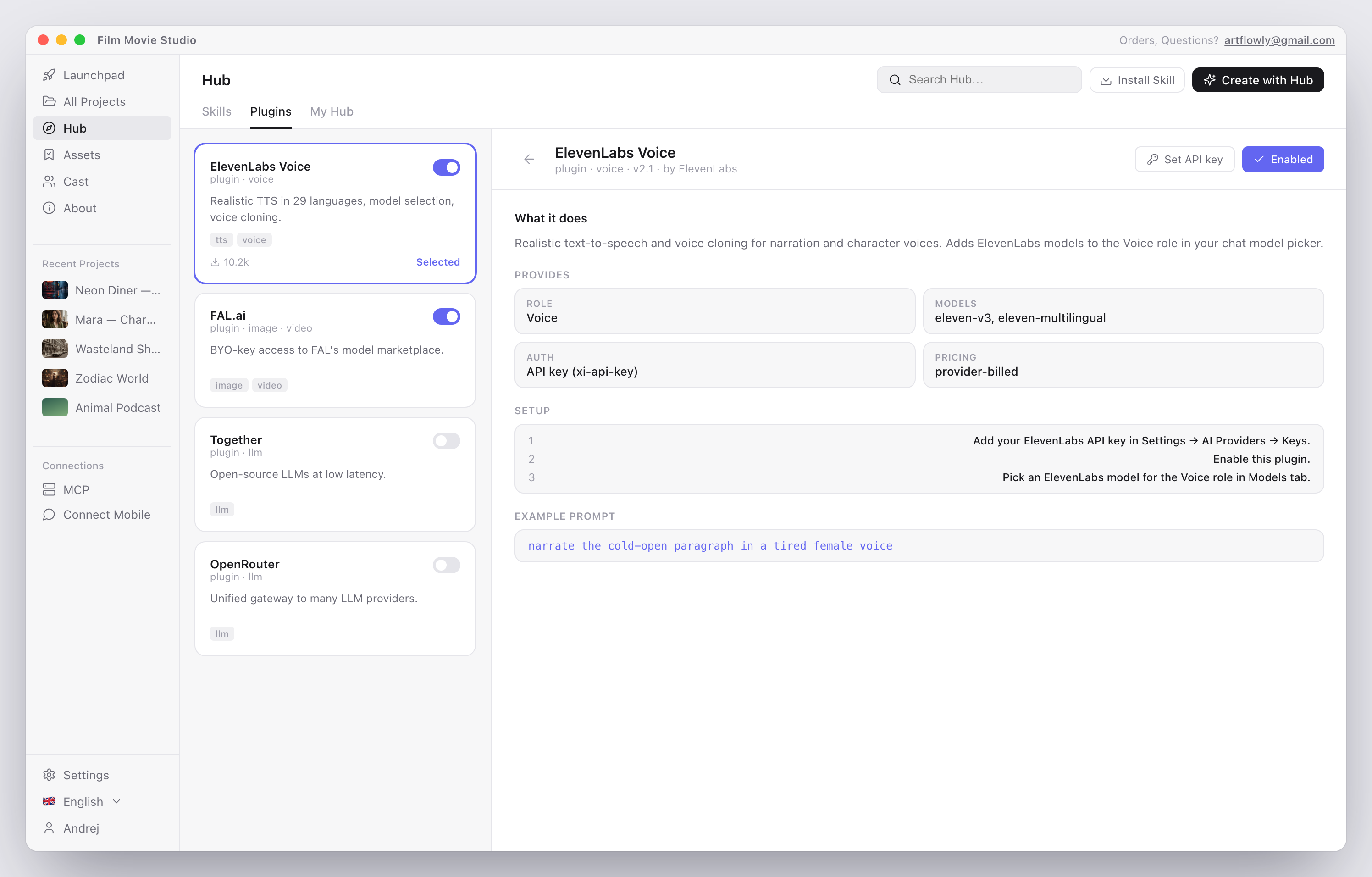Click the Selected label on ElevenLabs card
This screenshot has width=1372, height=877.
437,262
